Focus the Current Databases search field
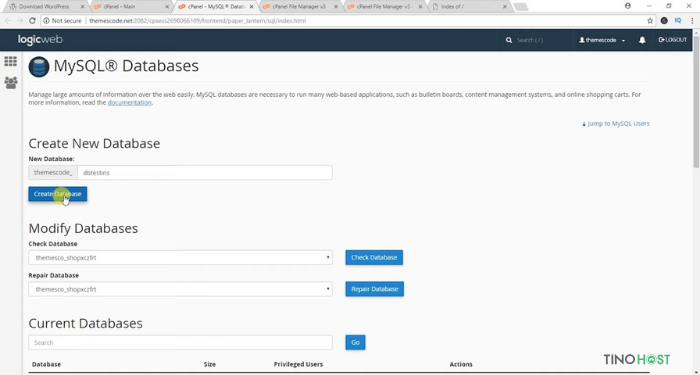 (x=180, y=342)
